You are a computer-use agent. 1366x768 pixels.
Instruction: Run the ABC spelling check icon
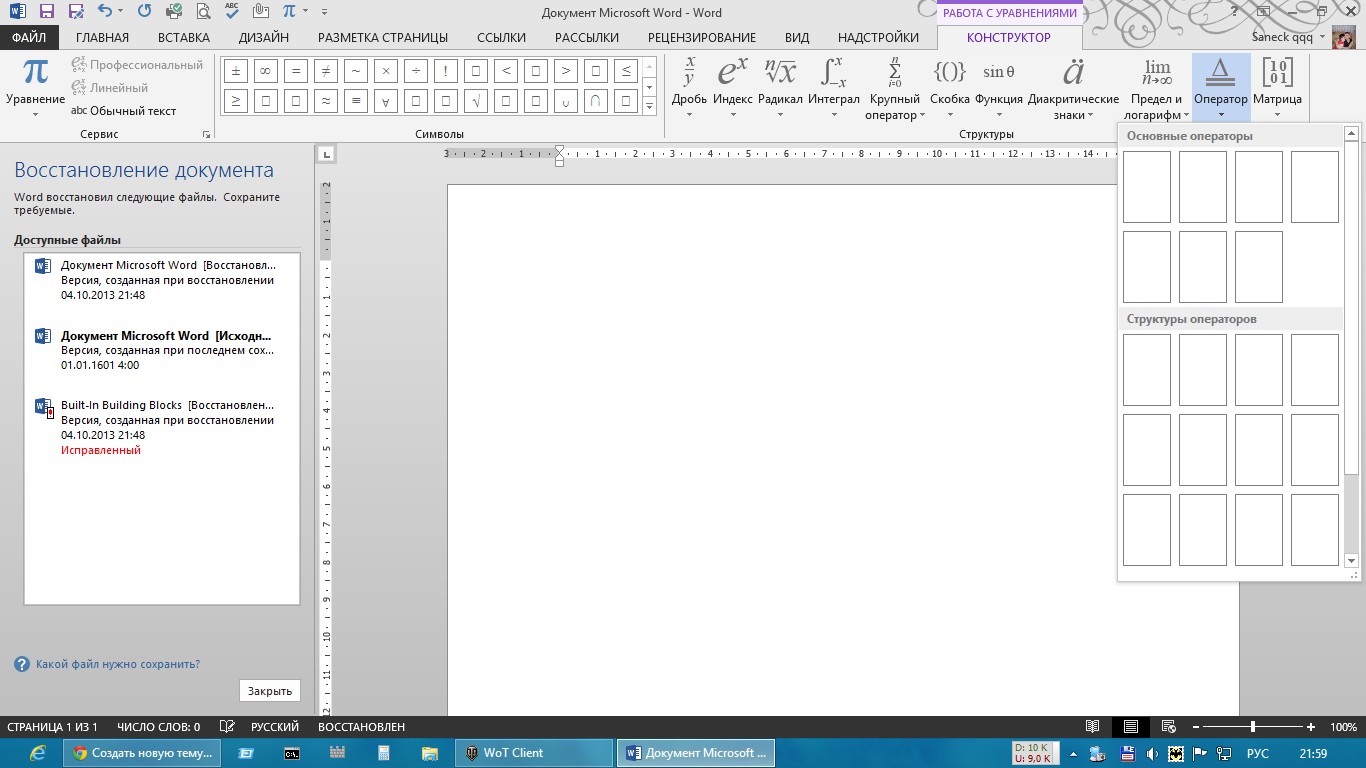tap(232, 12)
